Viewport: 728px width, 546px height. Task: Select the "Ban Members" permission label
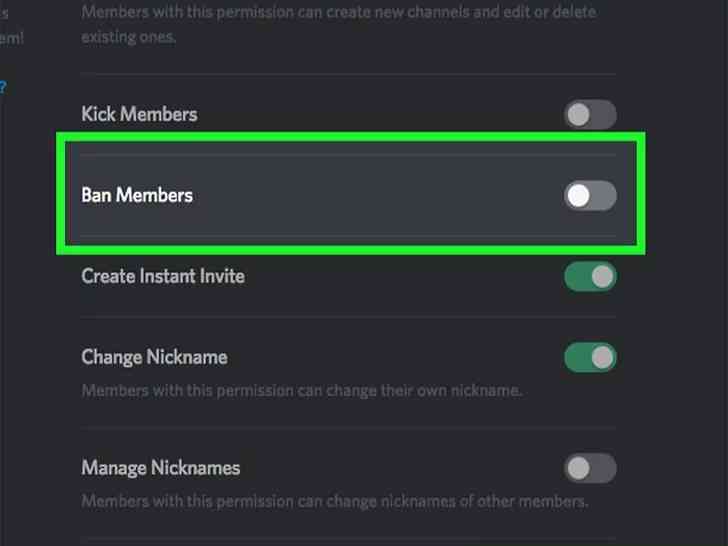pos(137,195)
